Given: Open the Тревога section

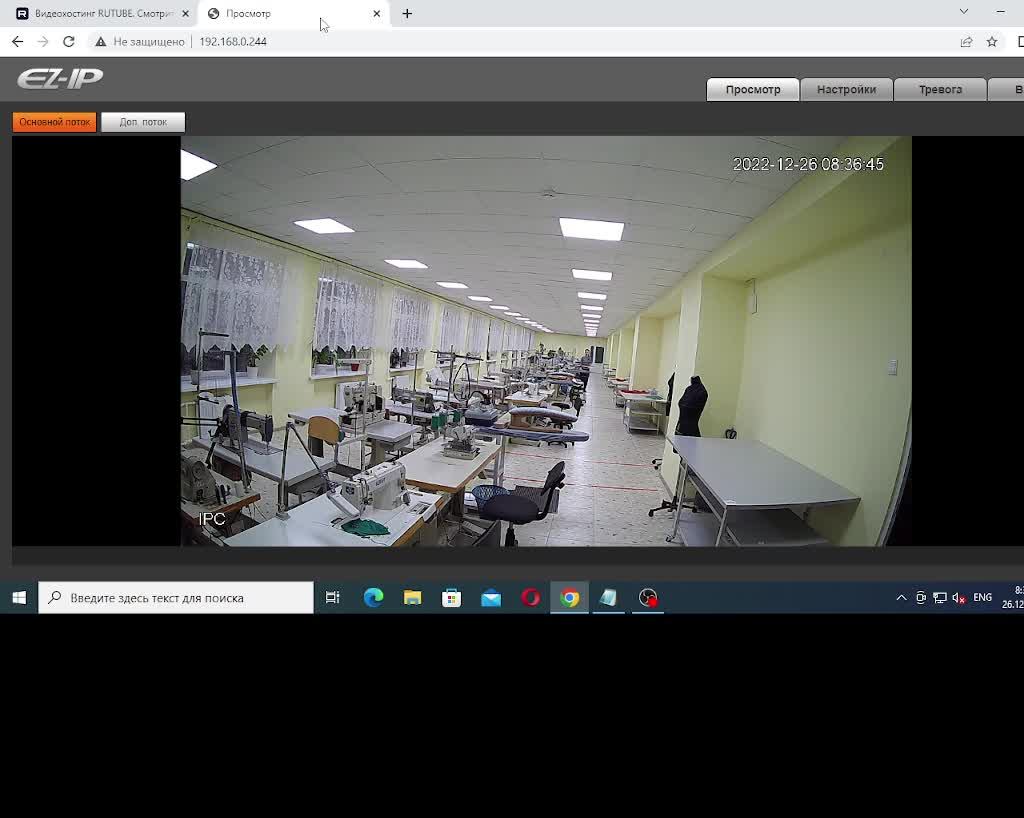Looking at the screenshot, I should [x=940, y=89].
